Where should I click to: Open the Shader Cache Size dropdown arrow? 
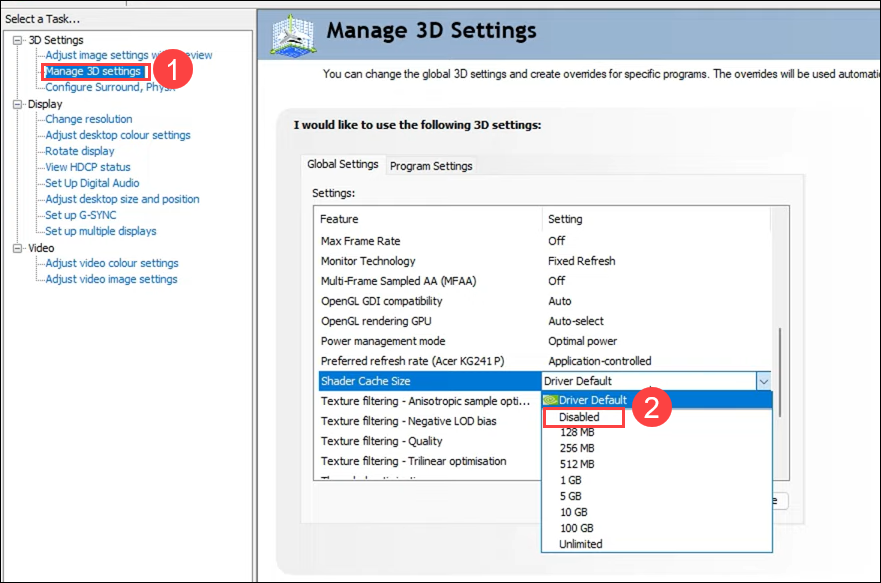click(x=764, y=381)
